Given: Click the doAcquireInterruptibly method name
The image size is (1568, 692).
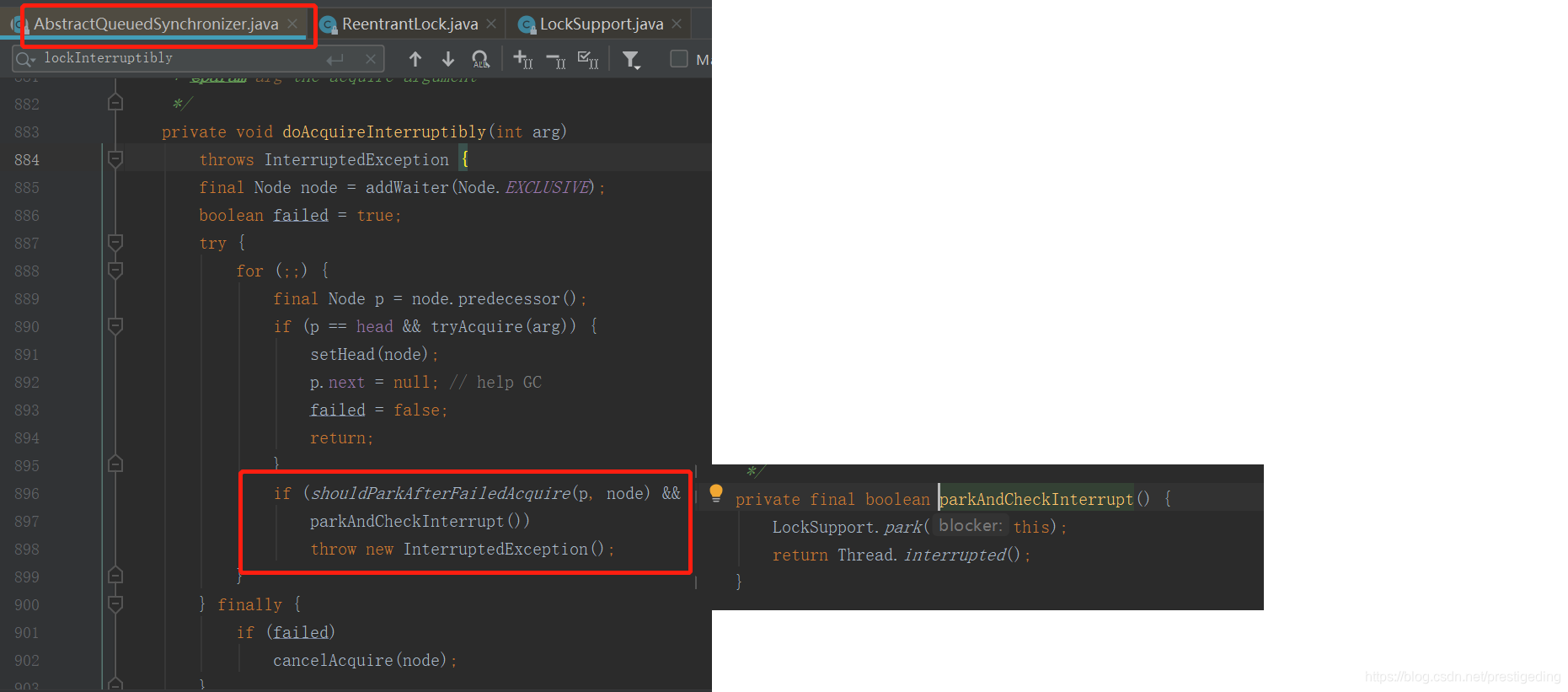Looking at the screenshot, I should [384, 131].
